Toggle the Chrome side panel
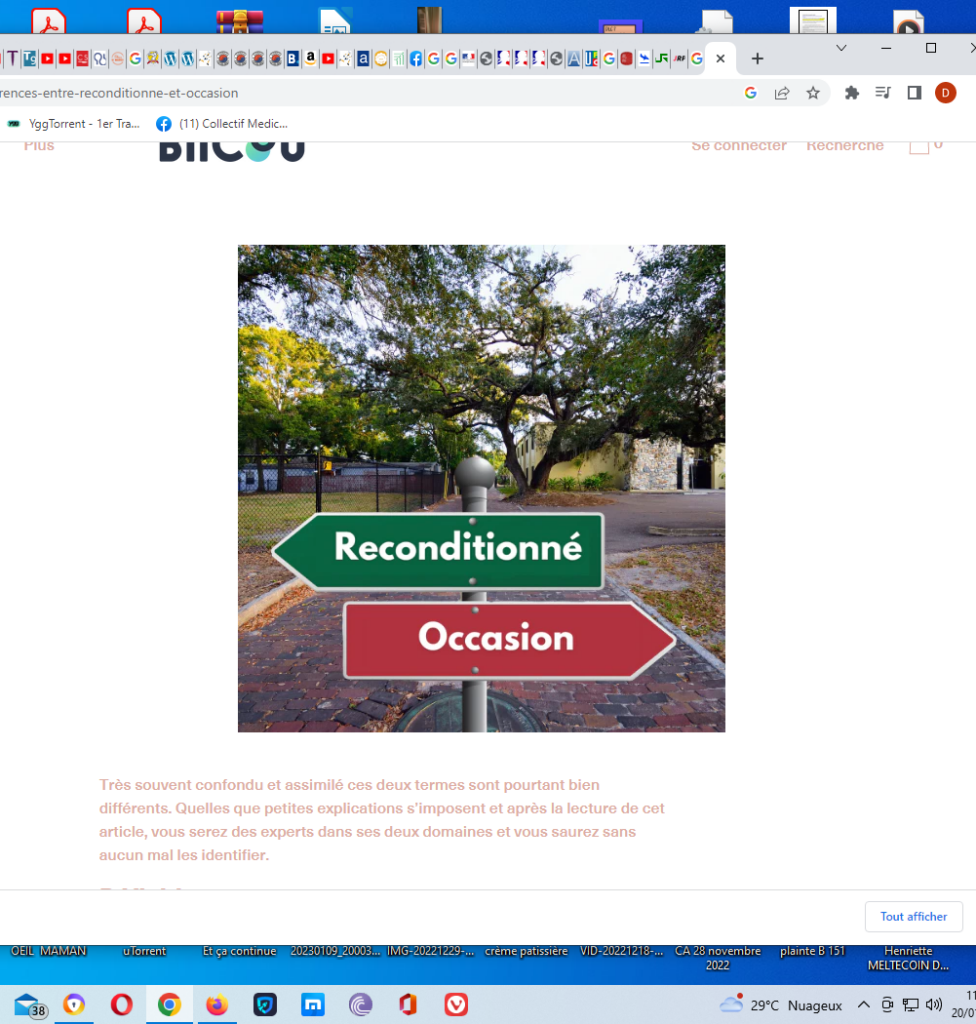The height and width of the screenshot is (1024, 976). pos(914,93)
